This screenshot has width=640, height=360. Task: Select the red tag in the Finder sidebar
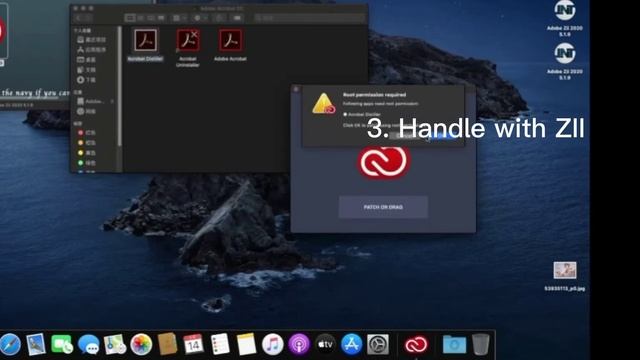[87, 133]
